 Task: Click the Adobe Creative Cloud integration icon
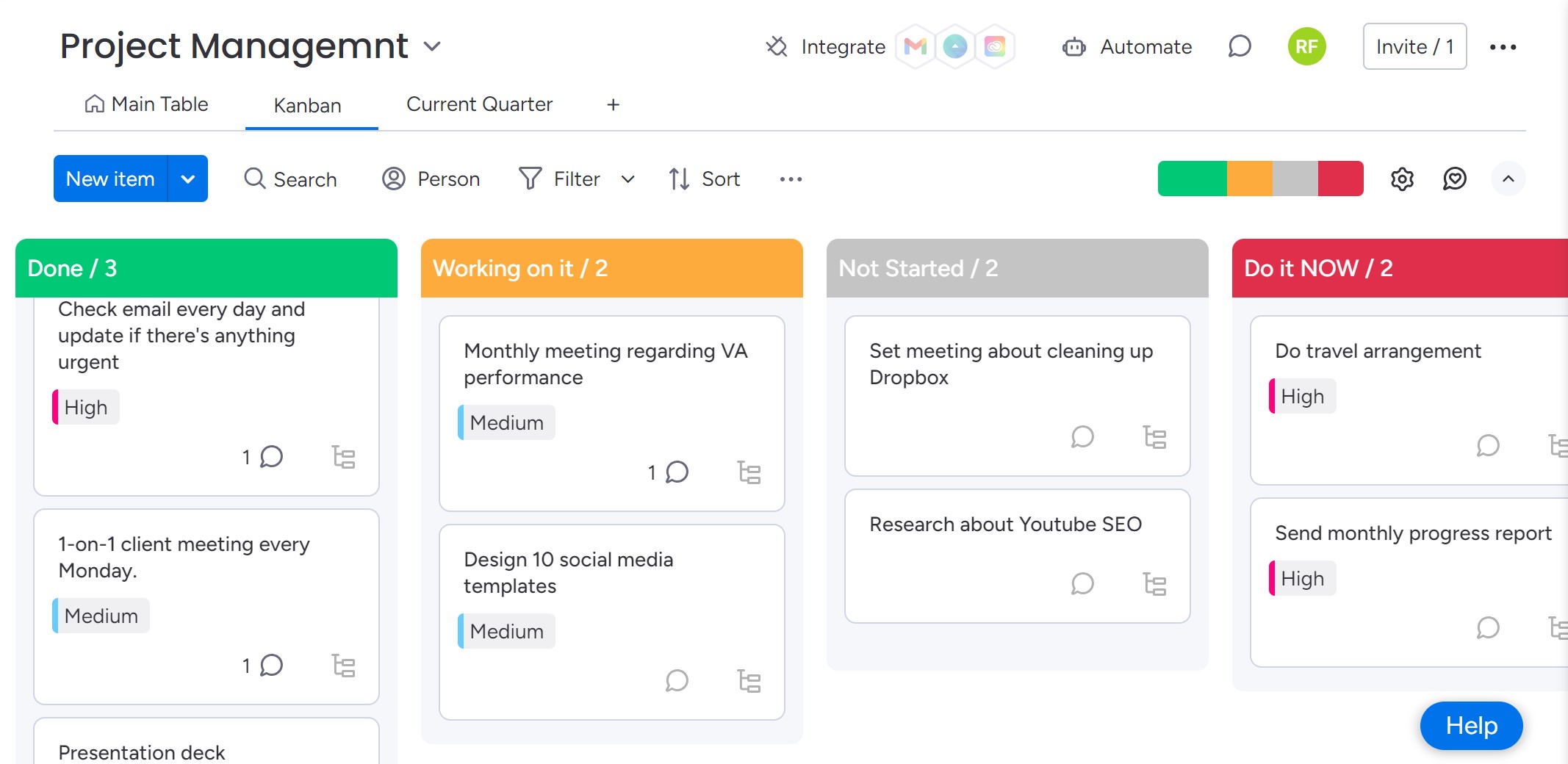995,47
